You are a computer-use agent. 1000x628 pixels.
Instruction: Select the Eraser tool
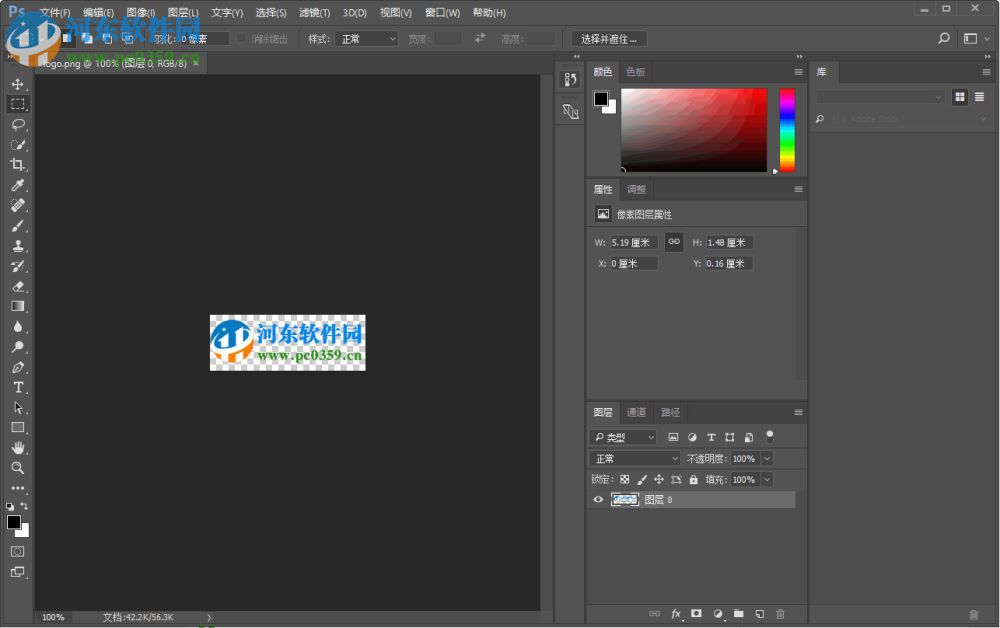[18, 286]
